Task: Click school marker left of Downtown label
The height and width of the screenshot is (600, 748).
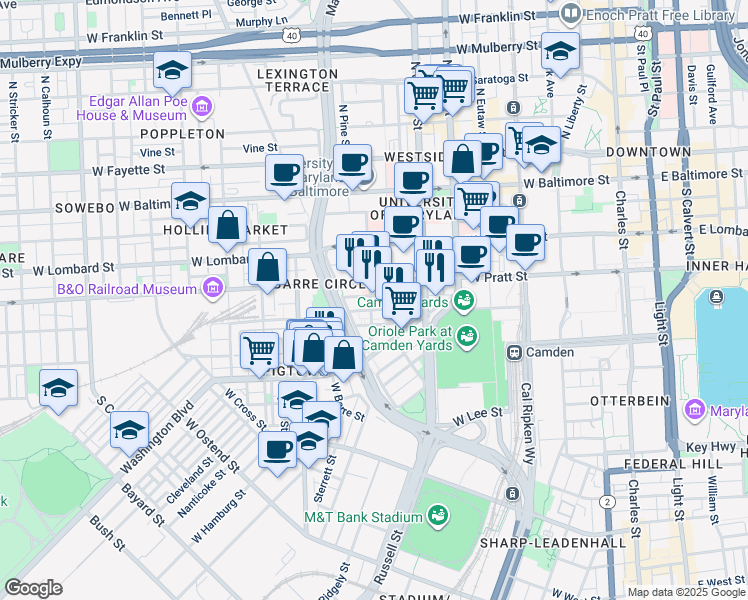Action: coord(541,146)
